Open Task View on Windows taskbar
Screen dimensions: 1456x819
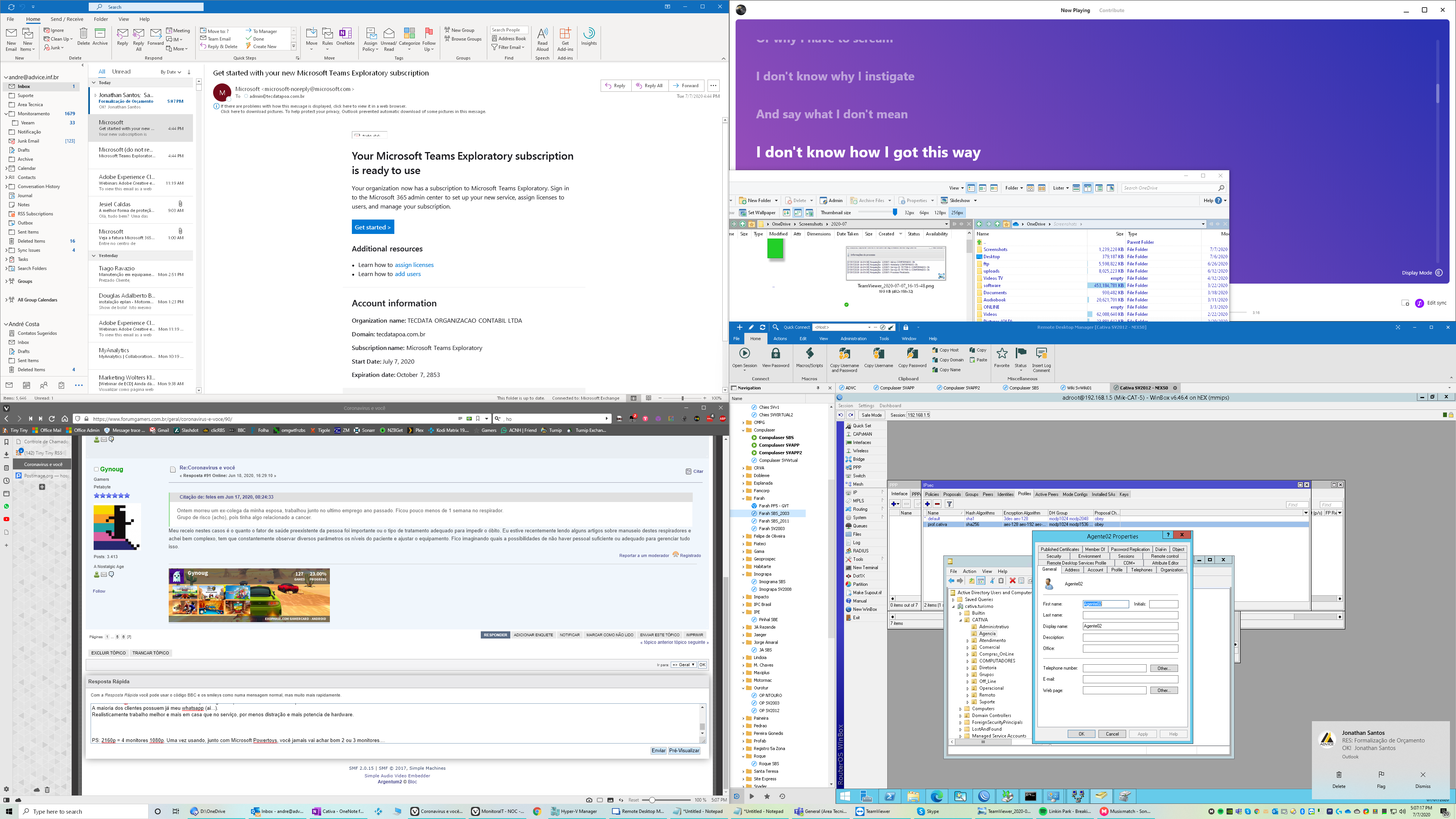(x=176, y=812)
